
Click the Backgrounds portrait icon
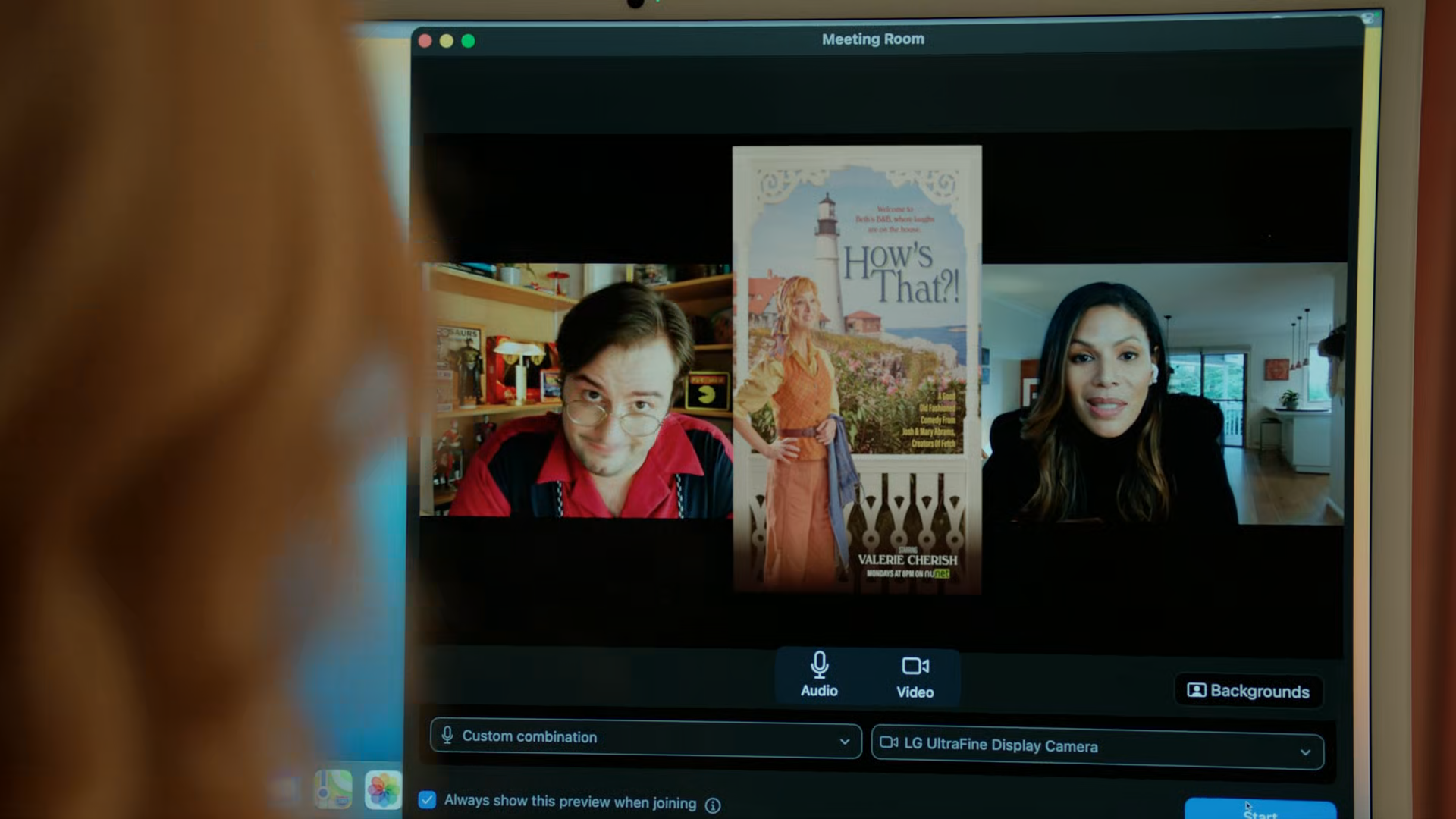(1196, 690)
